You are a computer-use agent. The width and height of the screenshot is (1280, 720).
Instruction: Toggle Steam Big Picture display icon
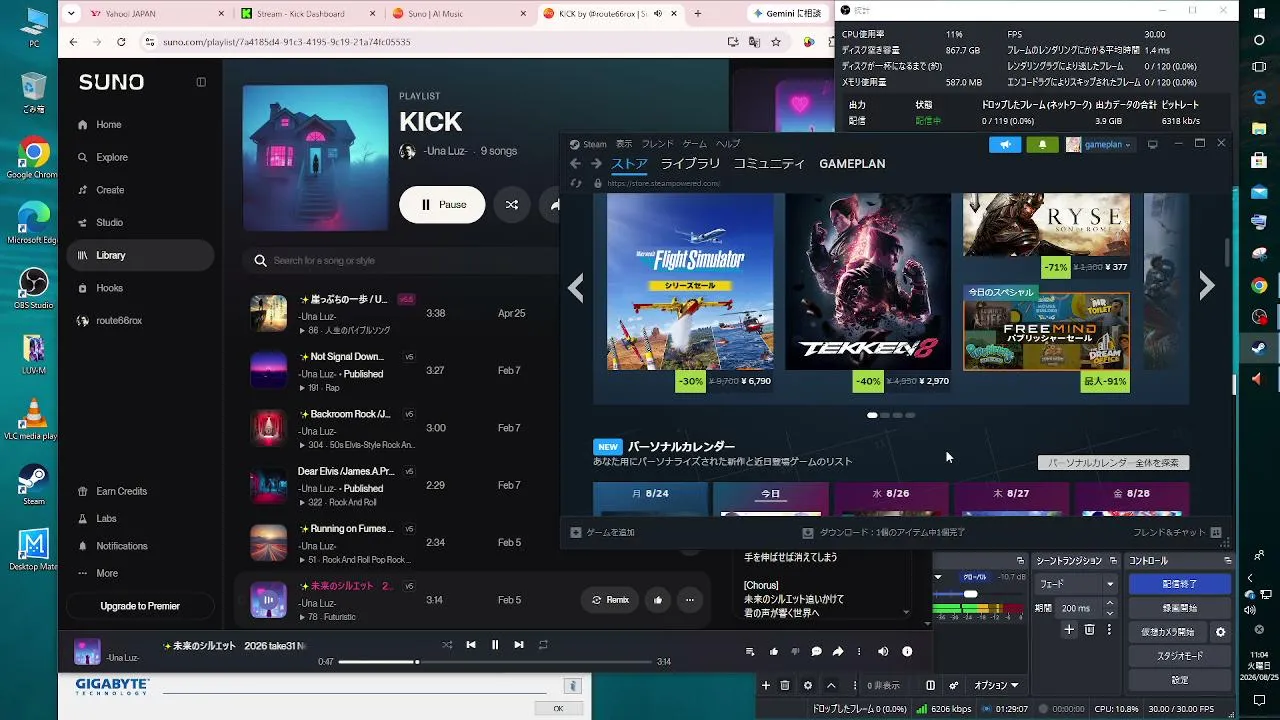click(x=1152, y=144)
